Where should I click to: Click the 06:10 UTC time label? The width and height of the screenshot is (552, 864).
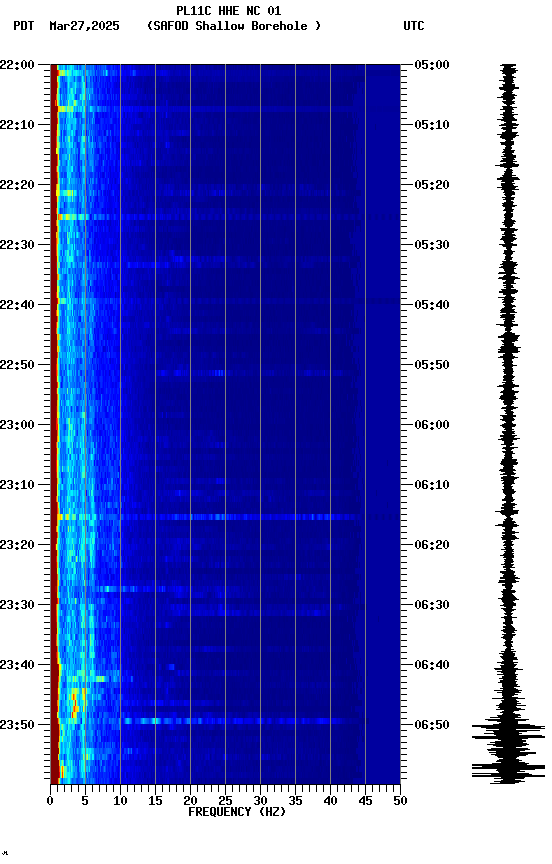coord(432,485)
